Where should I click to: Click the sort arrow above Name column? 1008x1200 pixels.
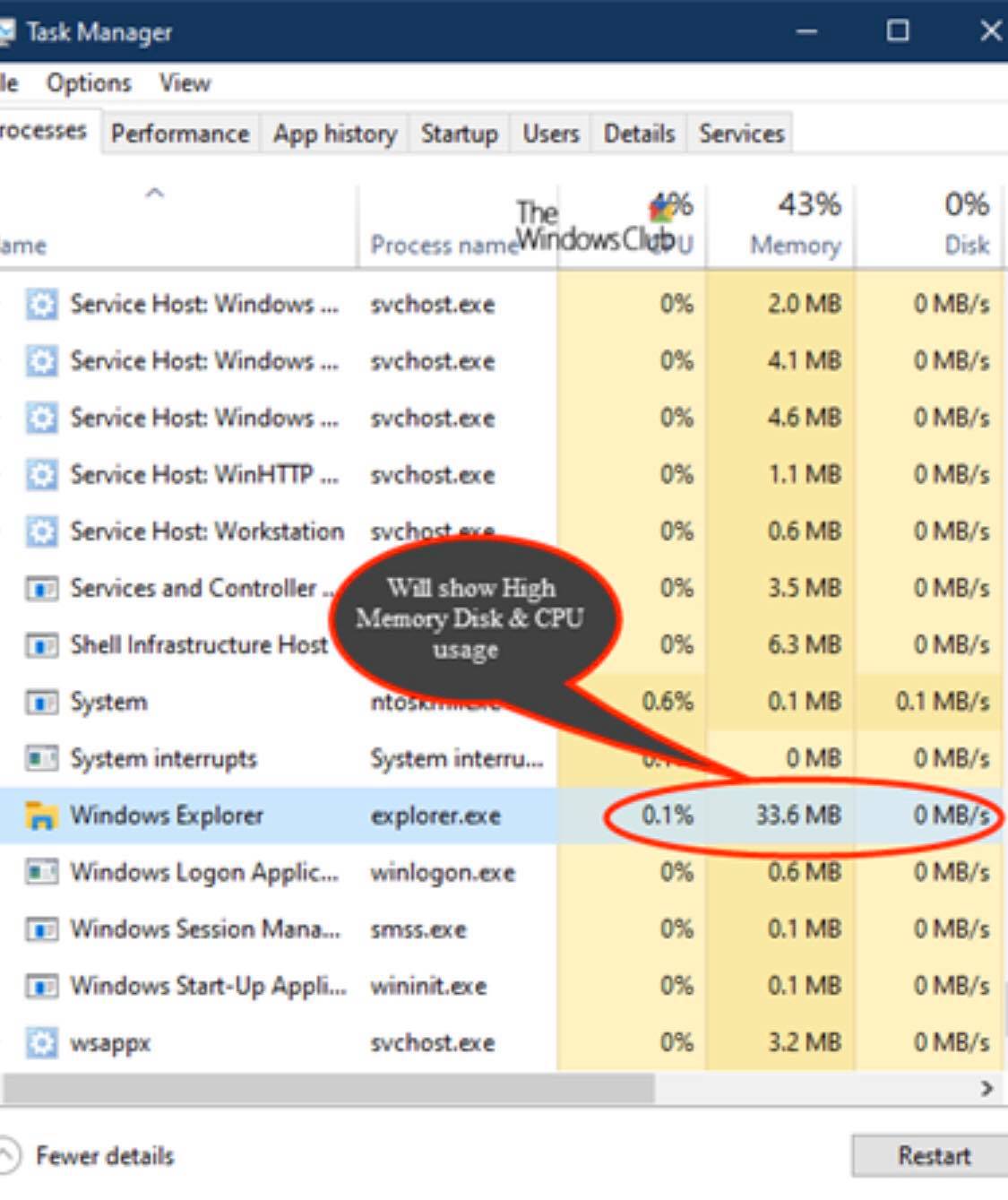click(x=155, y=193)
